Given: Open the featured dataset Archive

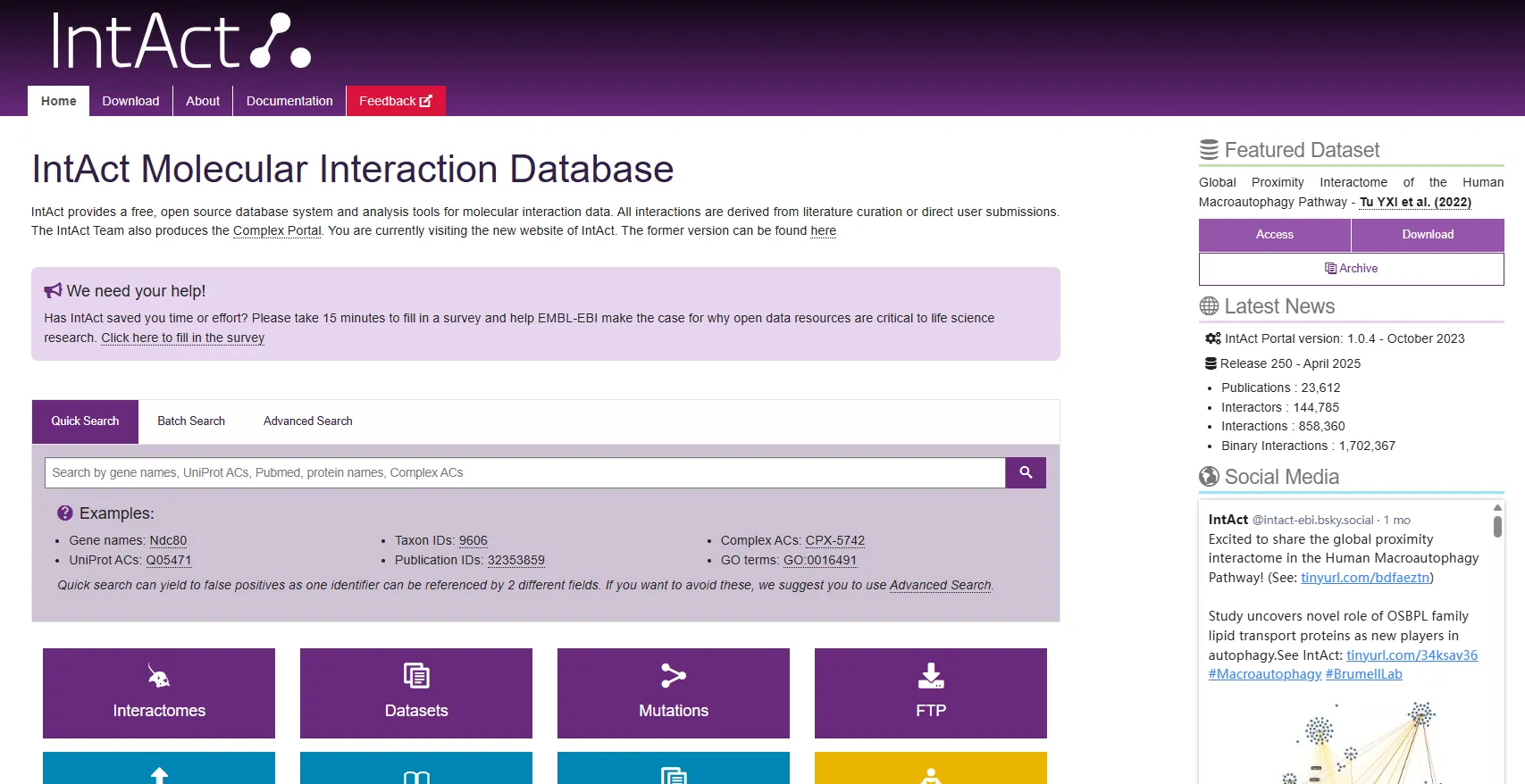Looking at the screenshot, I should (x=1351, y=269).
